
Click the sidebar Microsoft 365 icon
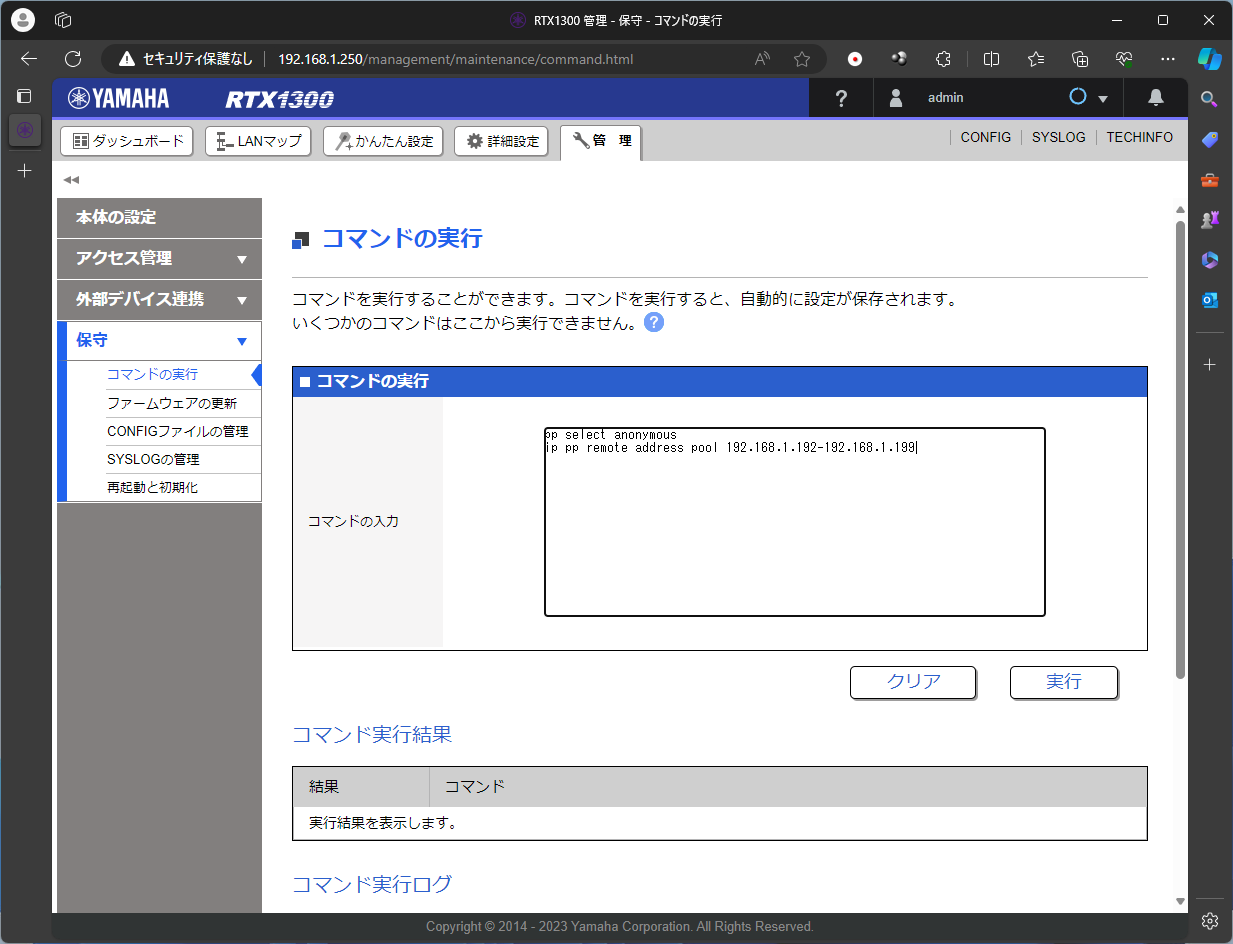pos(1209,260)
